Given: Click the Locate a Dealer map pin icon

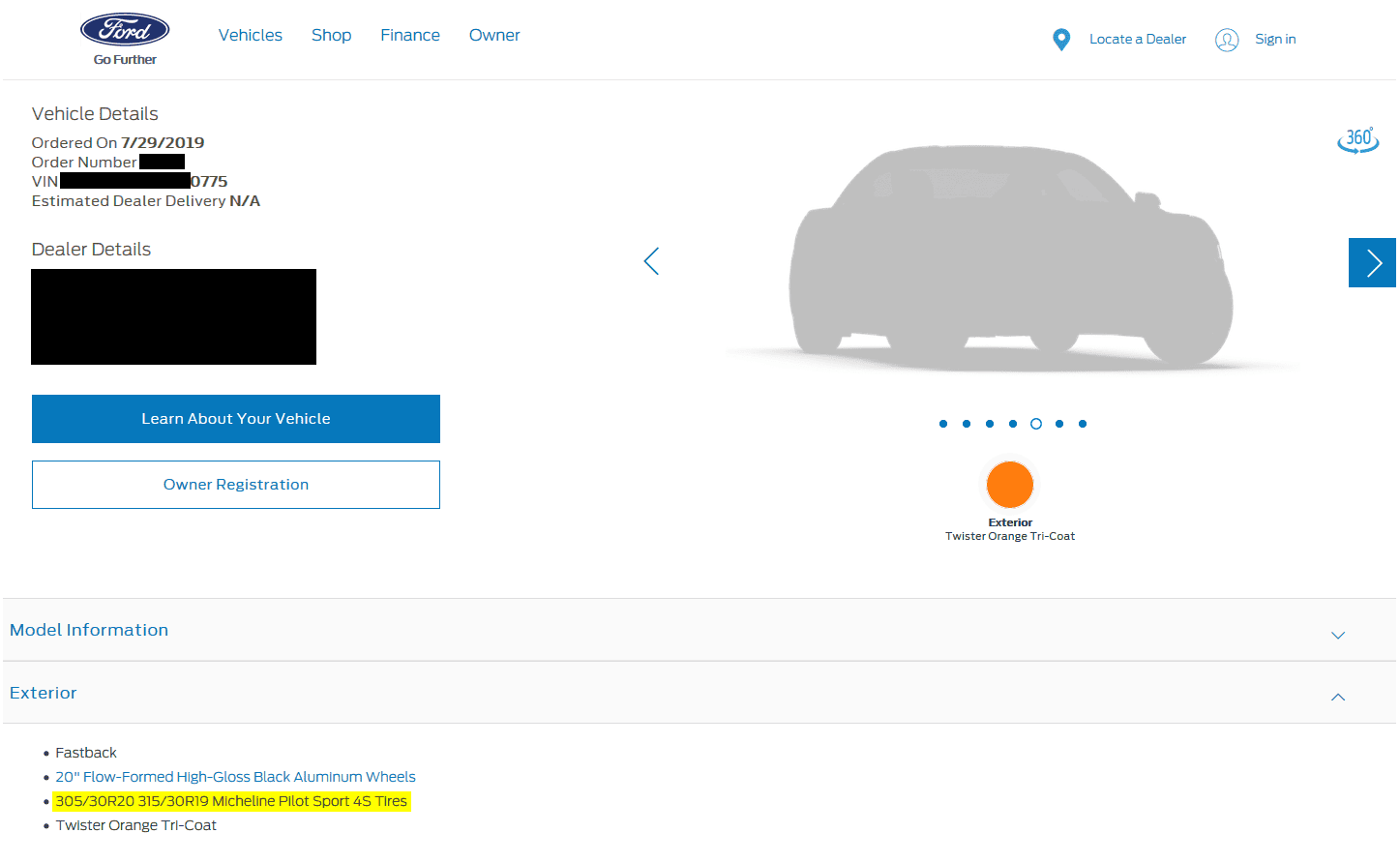Looking at the screenshot, I should tap(1061, 40).
